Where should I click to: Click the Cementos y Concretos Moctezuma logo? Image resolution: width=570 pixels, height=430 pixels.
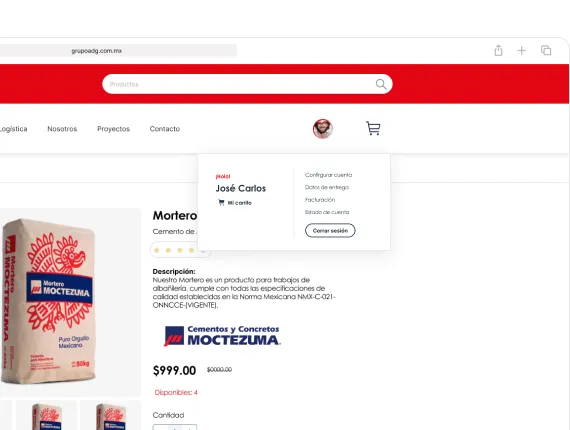pos(222,335)
